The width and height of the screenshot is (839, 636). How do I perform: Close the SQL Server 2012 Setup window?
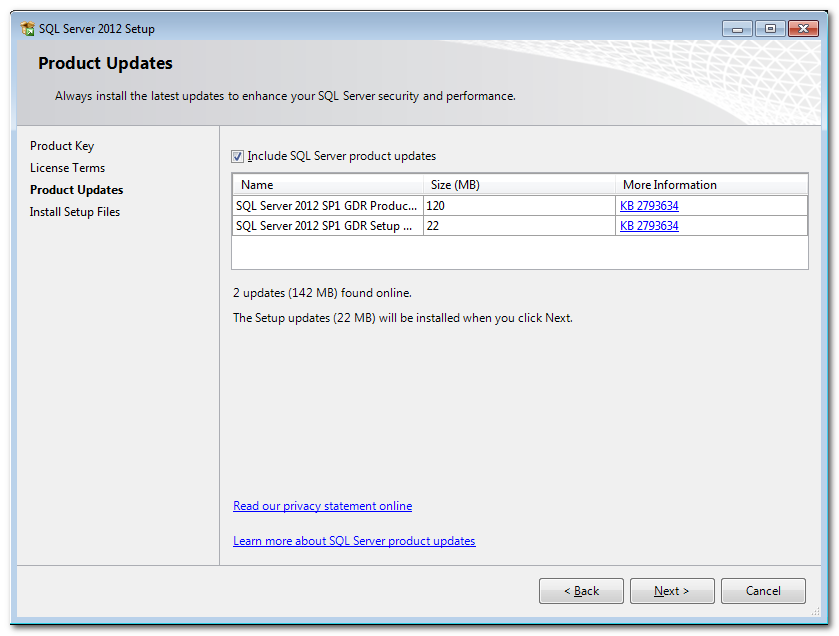tap(803, 28)
